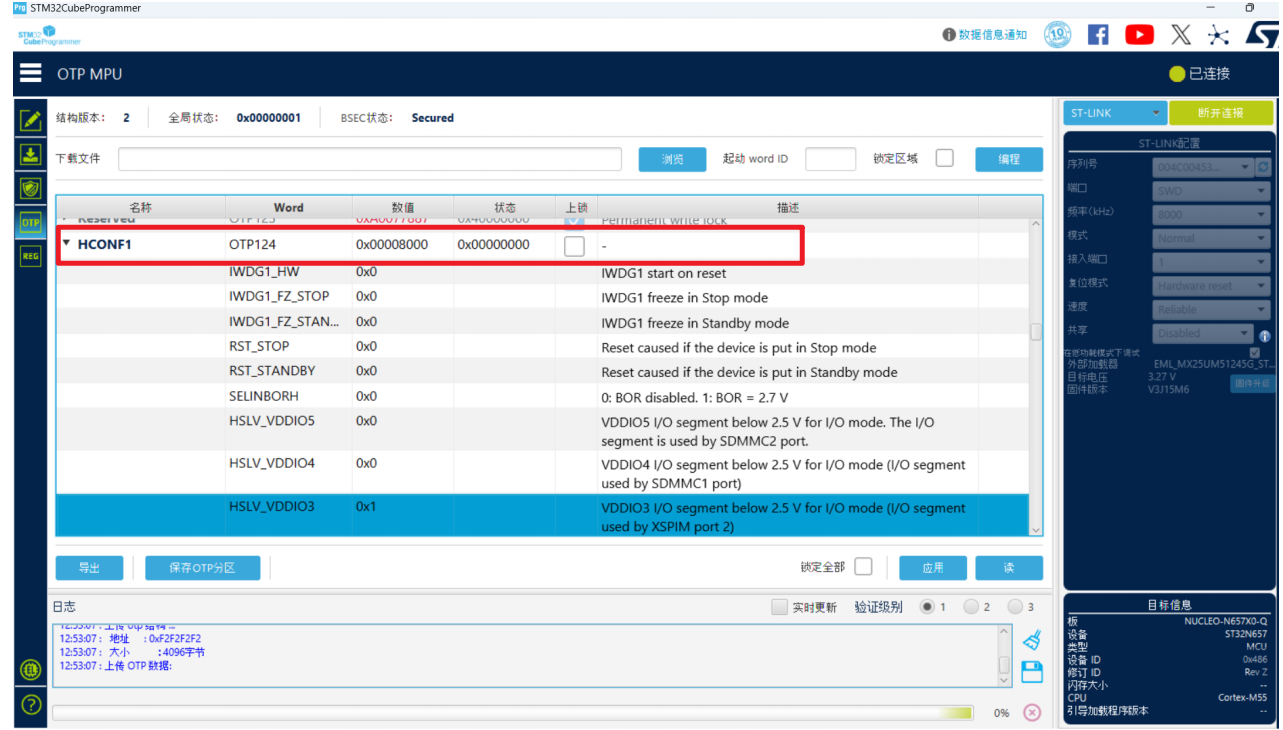The image size is (1283, 730).
Task: Open the Erasing & Programming download panel
Action: coord(30,154)
